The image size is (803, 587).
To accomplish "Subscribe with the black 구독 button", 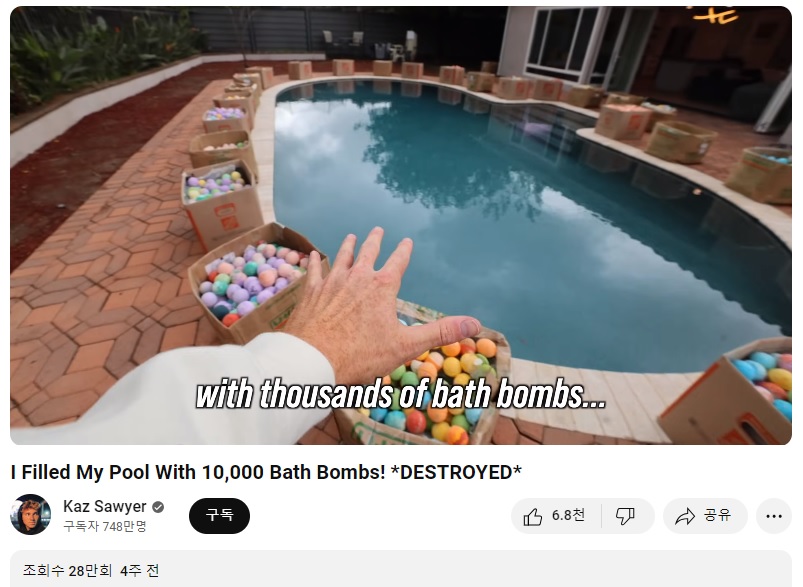I will (x=219, y=515).
